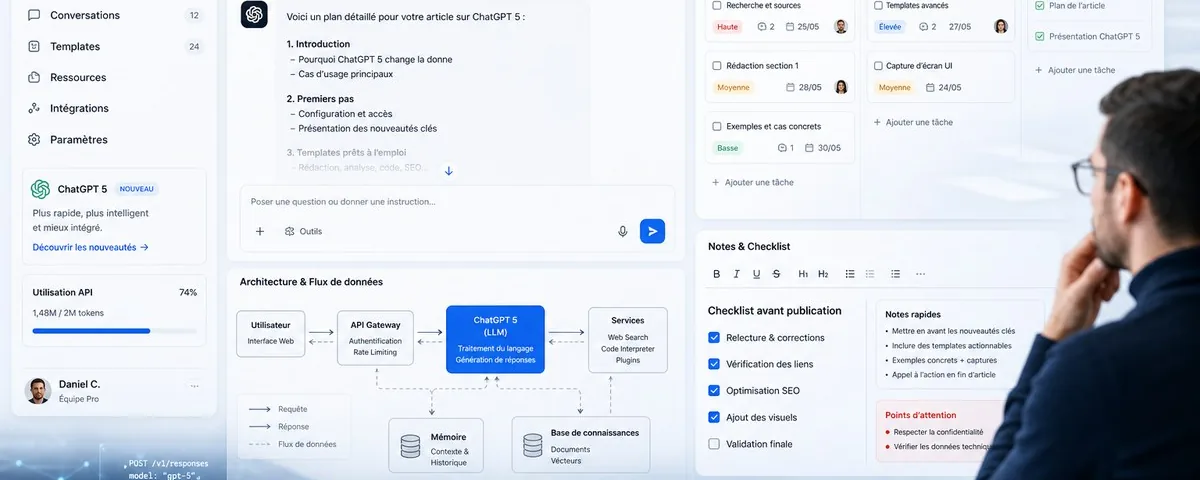This screenshot has width=1200, height=480.
Task: Uncheck Relecture & corrections checklist item
Action: [714, 338]
